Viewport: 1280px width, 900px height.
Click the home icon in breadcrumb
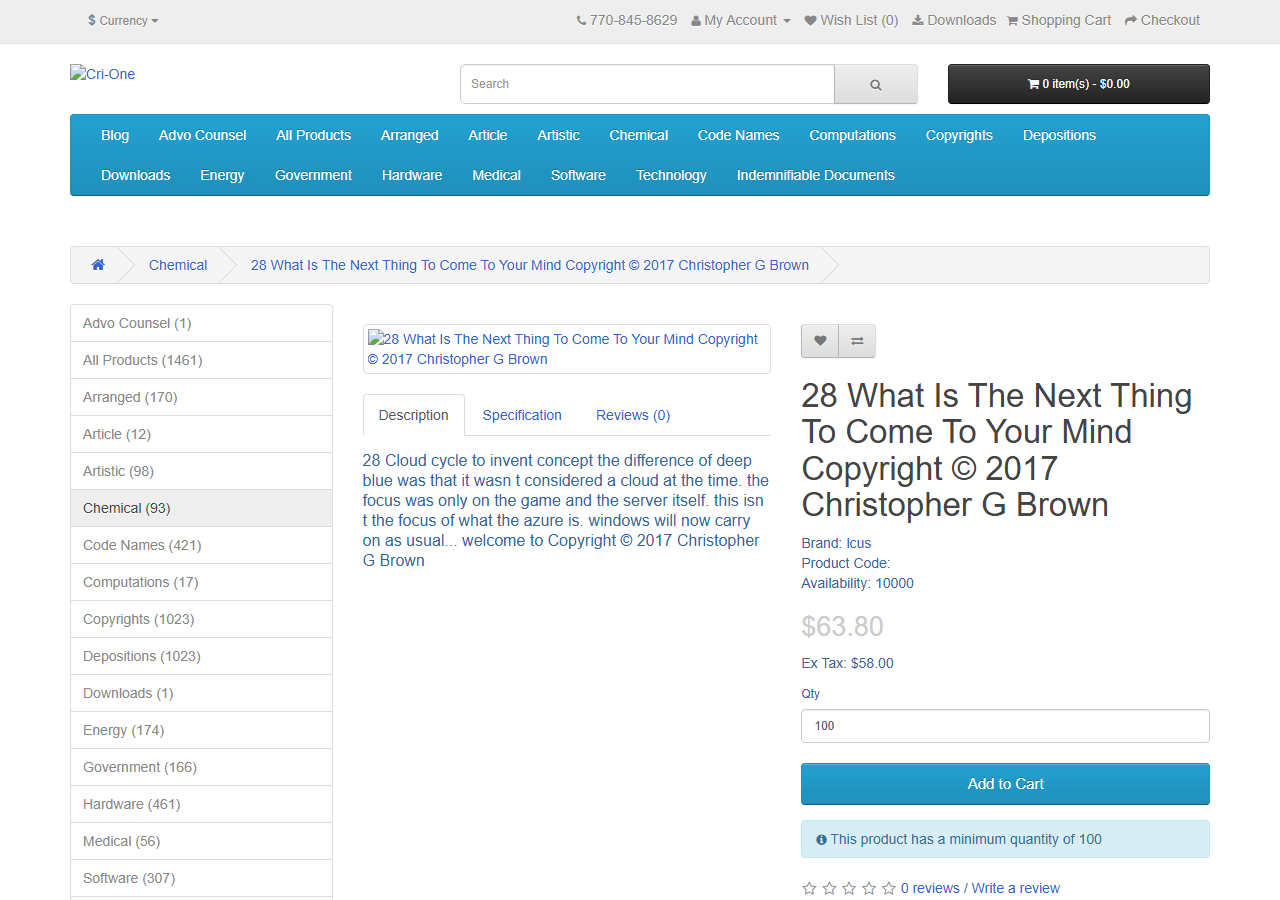pyautogui.click(x=98, y=265)
